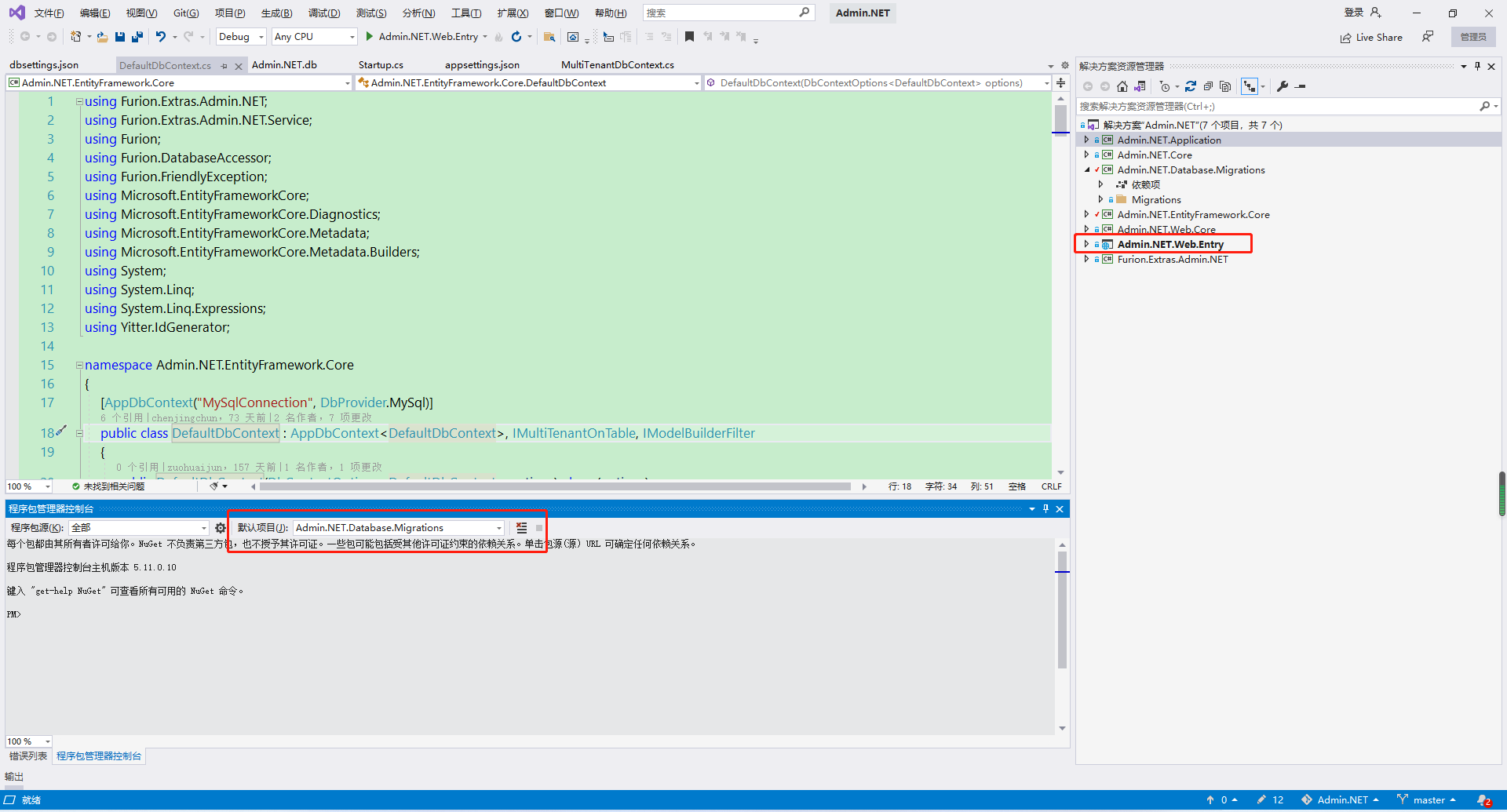Viewport: 1507px width, 812px height.
Task: Start debugging Admin.NET.Web.Entry
Action: [x=368, y=36]
